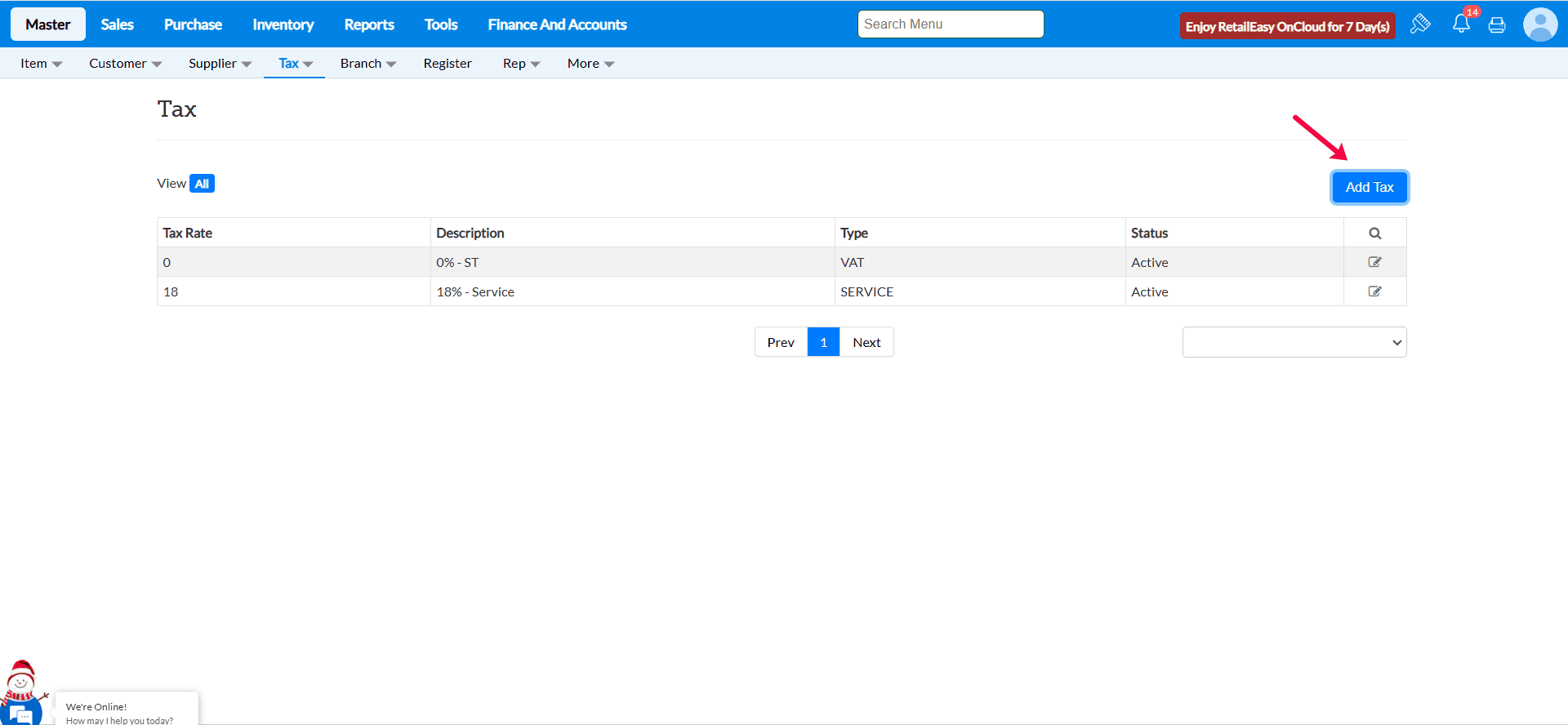The image size is (1568, 725).
Task: Click the Add Tax button
Action: pyautogui.click(x=1369, y=187)
